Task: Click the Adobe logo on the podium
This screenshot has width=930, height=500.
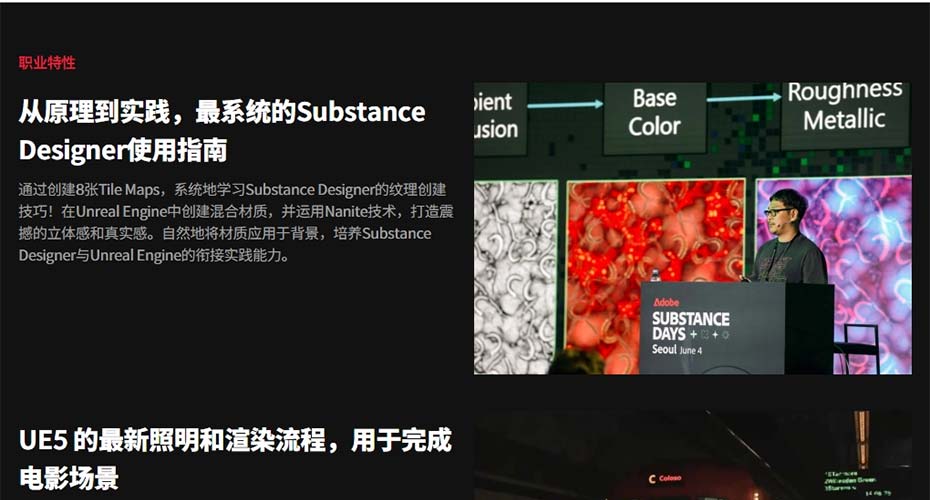Action: (x=666, y=302)
